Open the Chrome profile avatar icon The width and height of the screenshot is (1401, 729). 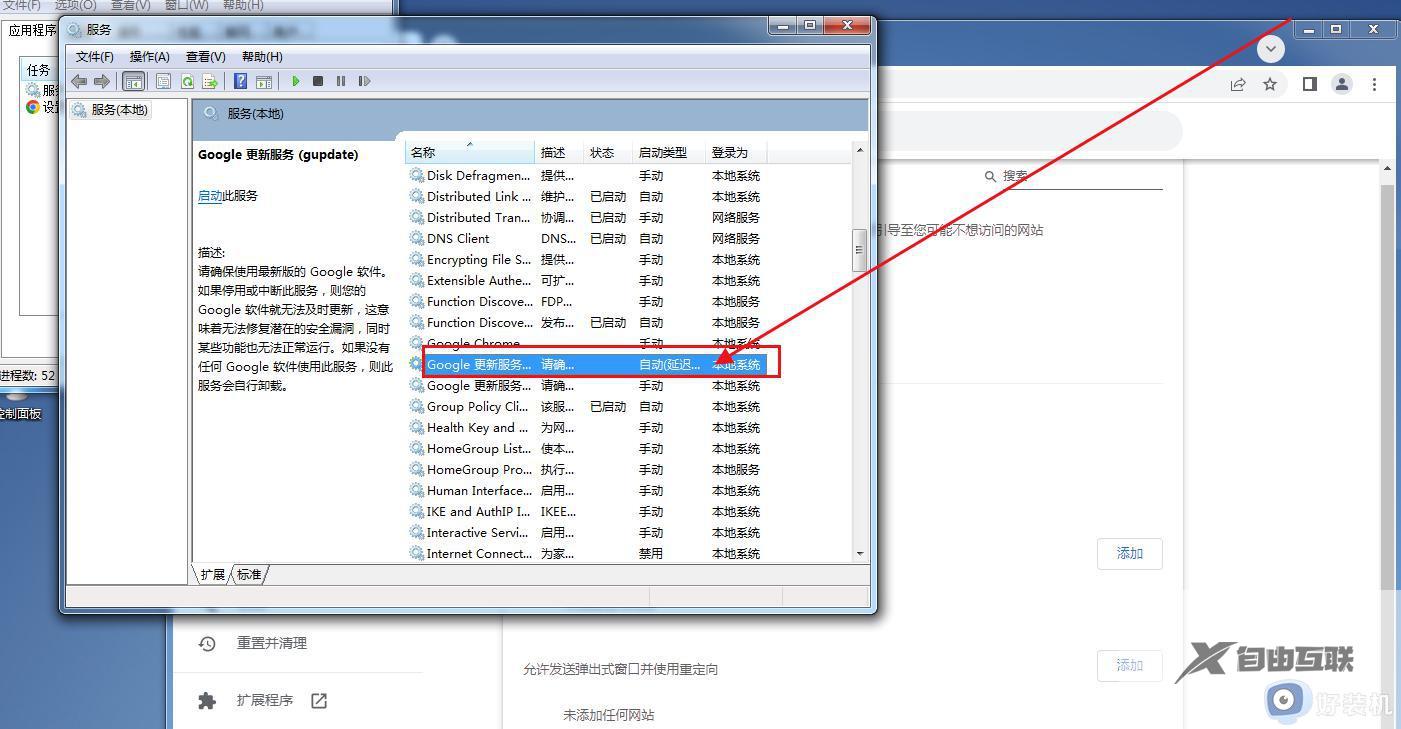[1342, 84]
